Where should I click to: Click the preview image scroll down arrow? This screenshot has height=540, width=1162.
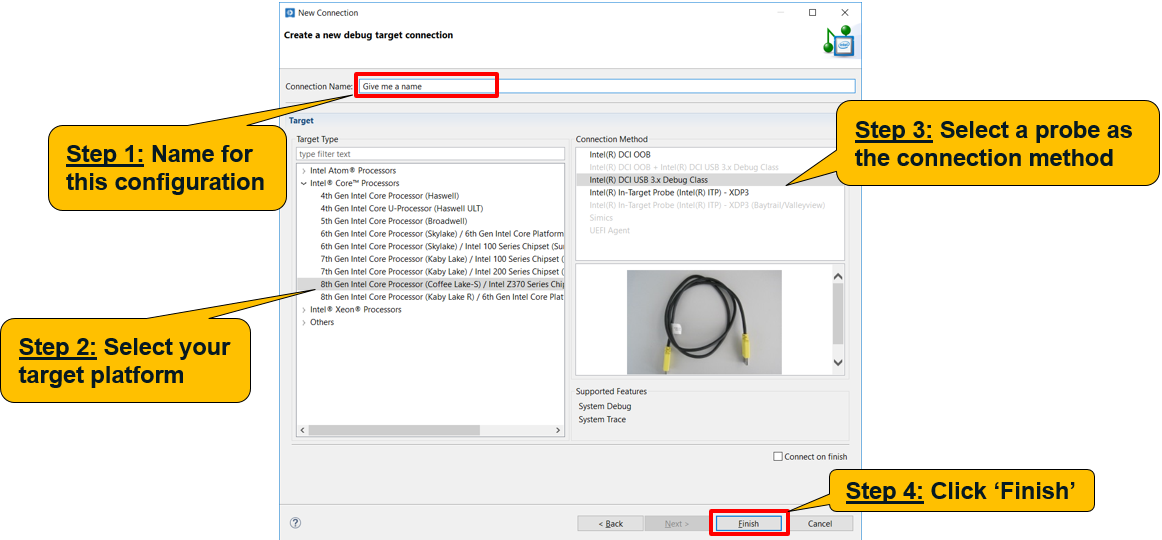(x=838, y=362)
